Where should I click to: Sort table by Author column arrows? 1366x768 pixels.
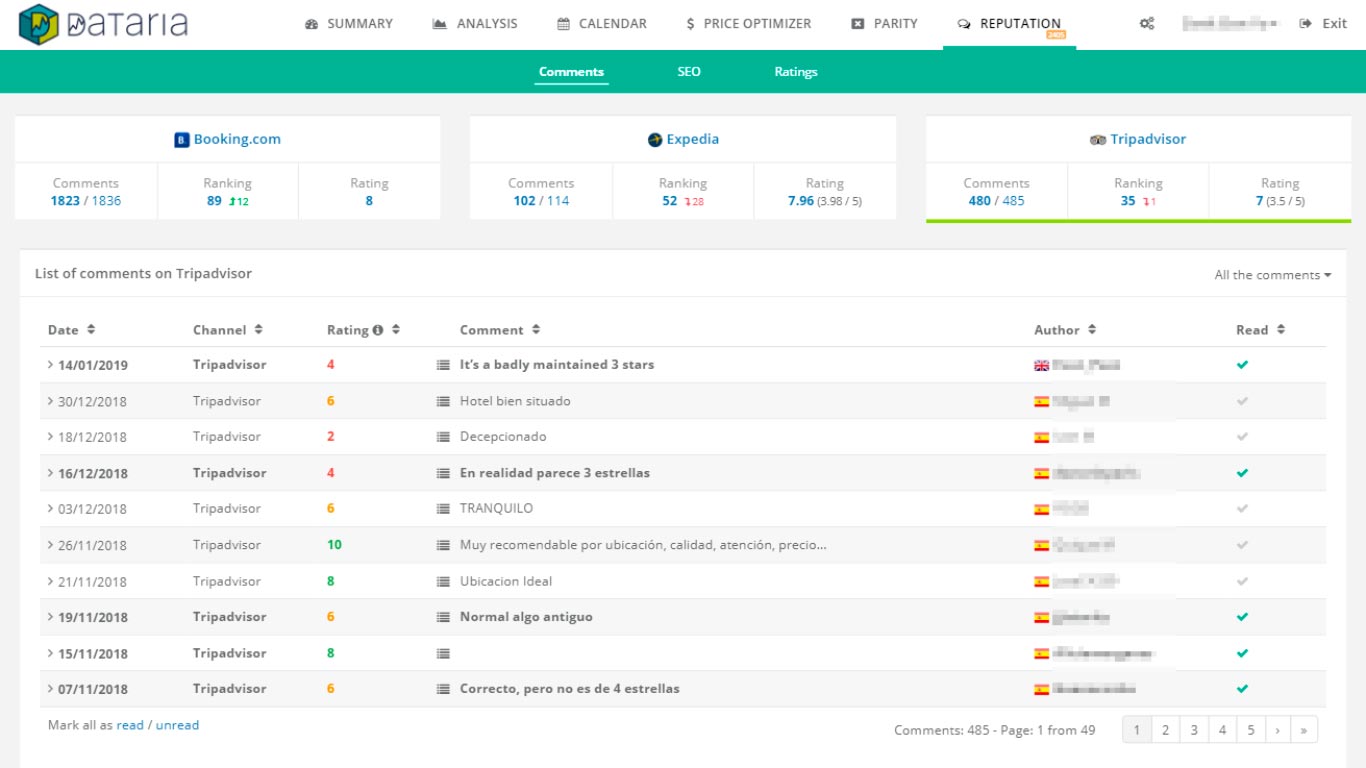pos(1092,330)
